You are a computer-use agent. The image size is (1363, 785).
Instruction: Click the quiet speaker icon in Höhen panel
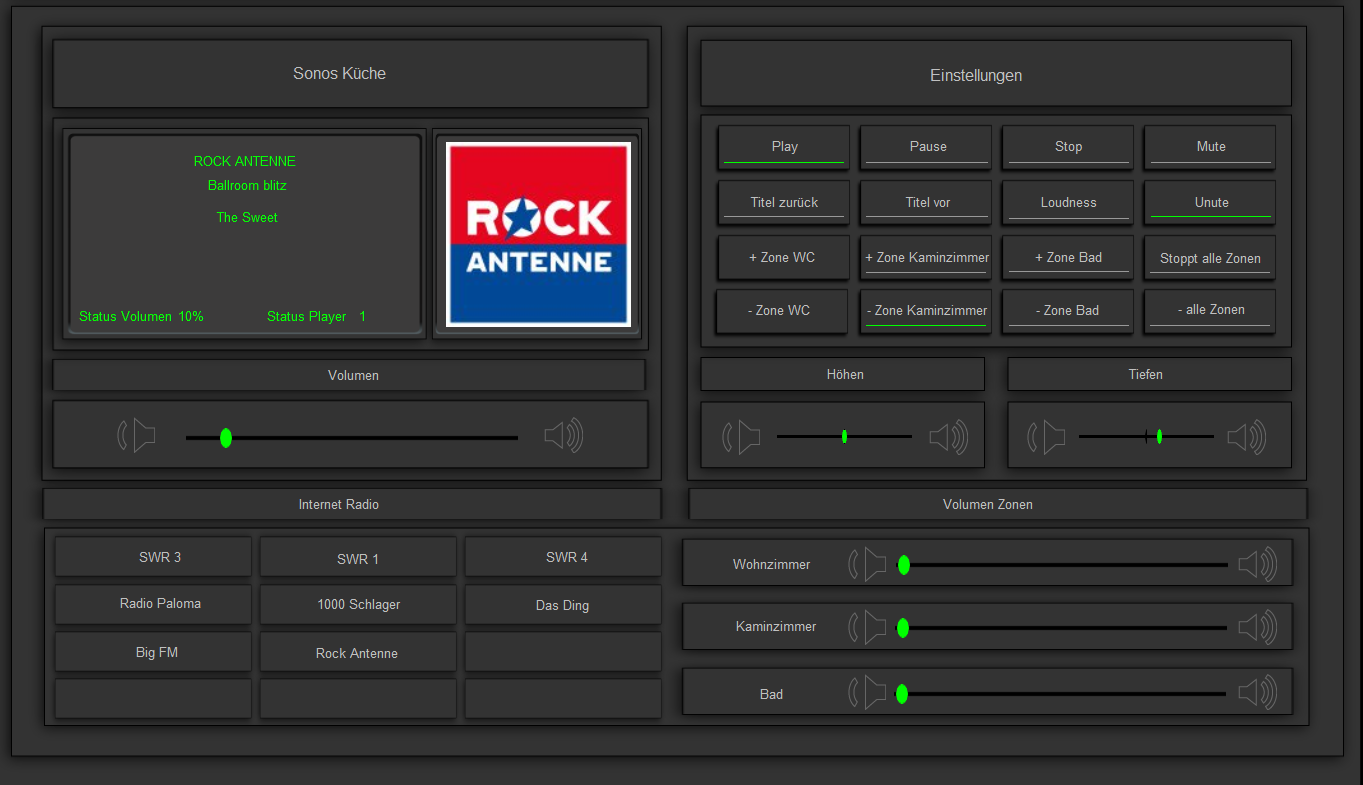click(741, 437)
